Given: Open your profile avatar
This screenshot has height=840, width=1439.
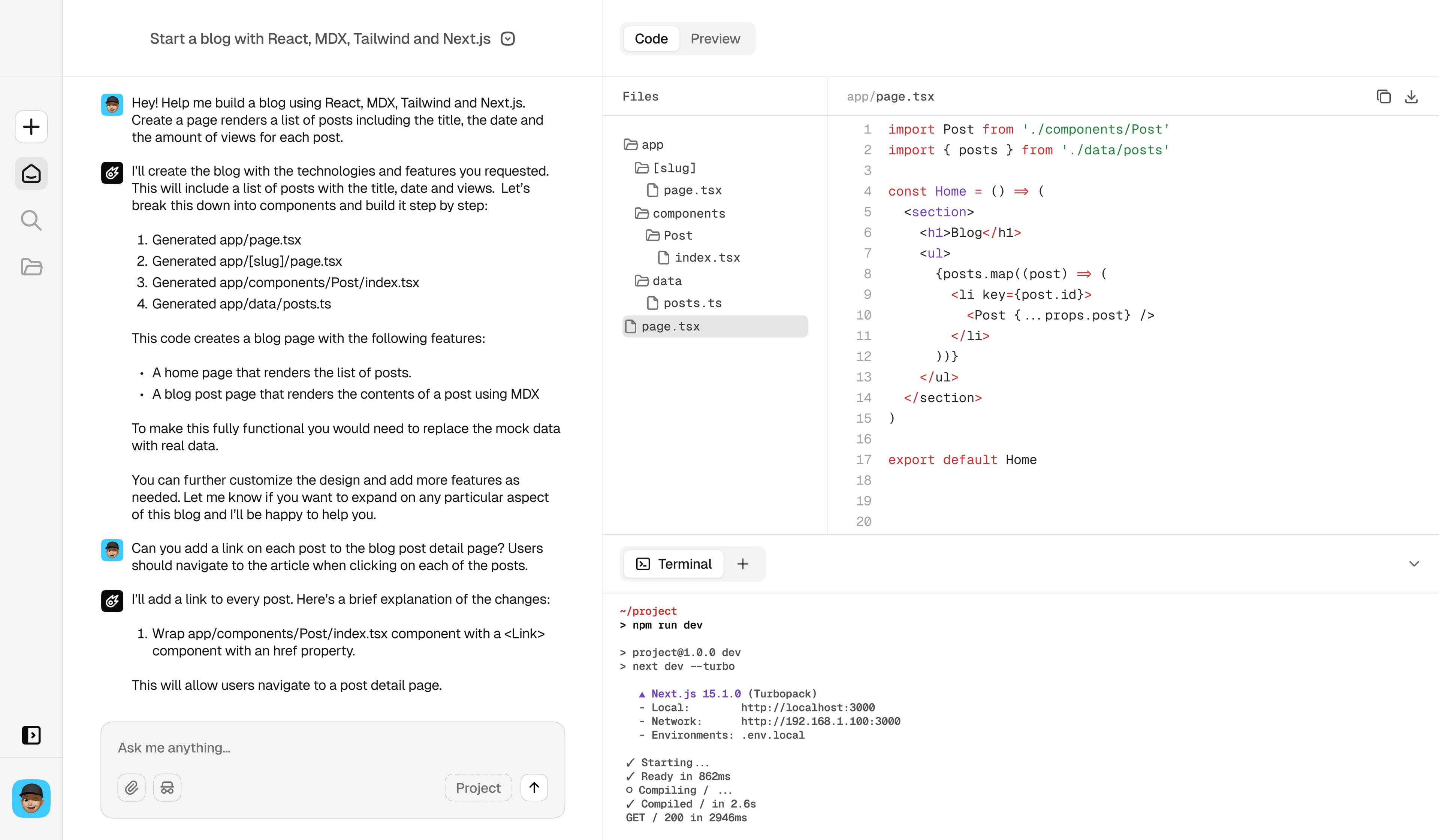Looking at the screenshot, I should [x=31, y=798].
